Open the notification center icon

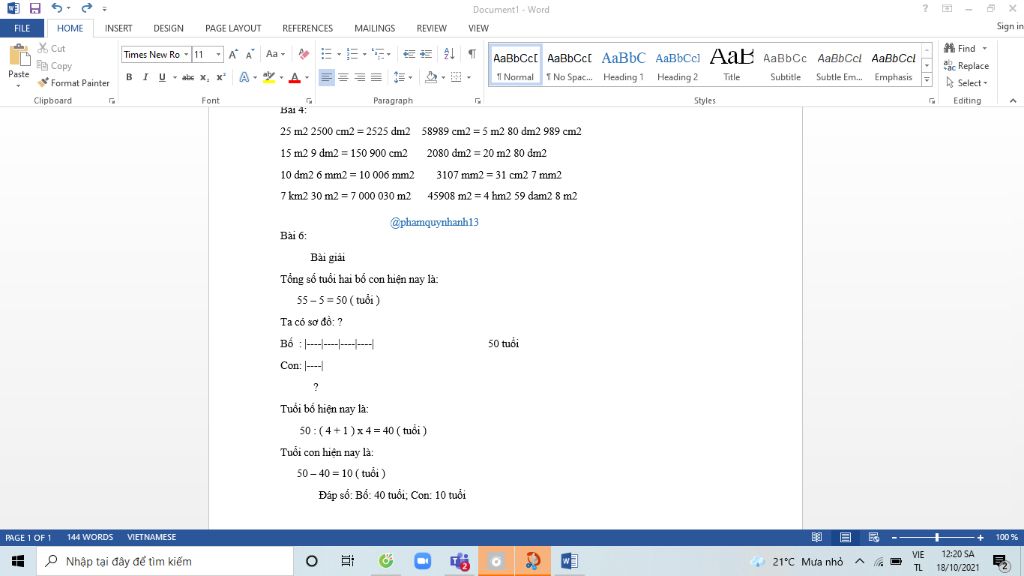(x=1000, y=561)
